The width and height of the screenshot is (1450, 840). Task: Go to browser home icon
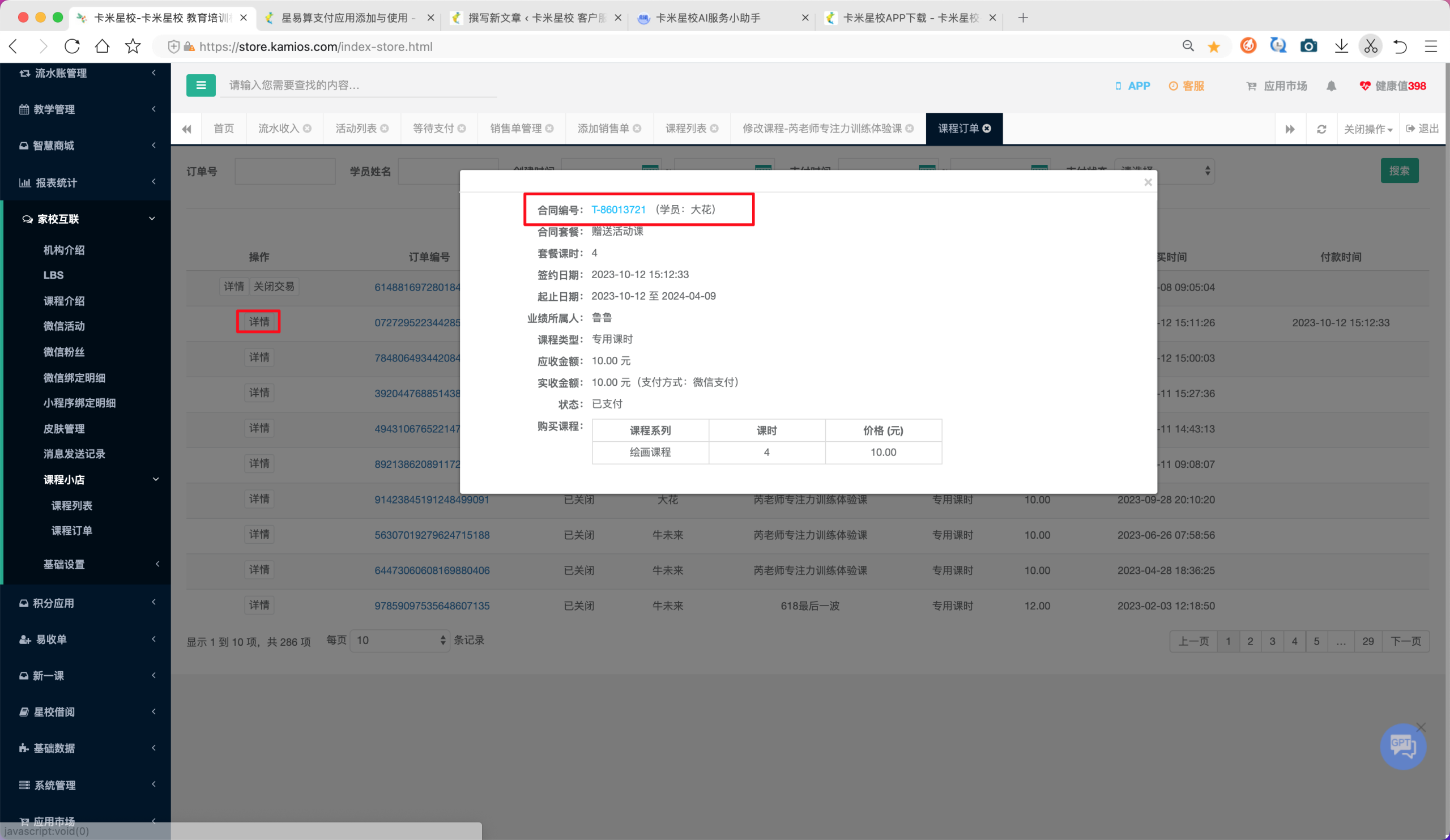(103, 46)
